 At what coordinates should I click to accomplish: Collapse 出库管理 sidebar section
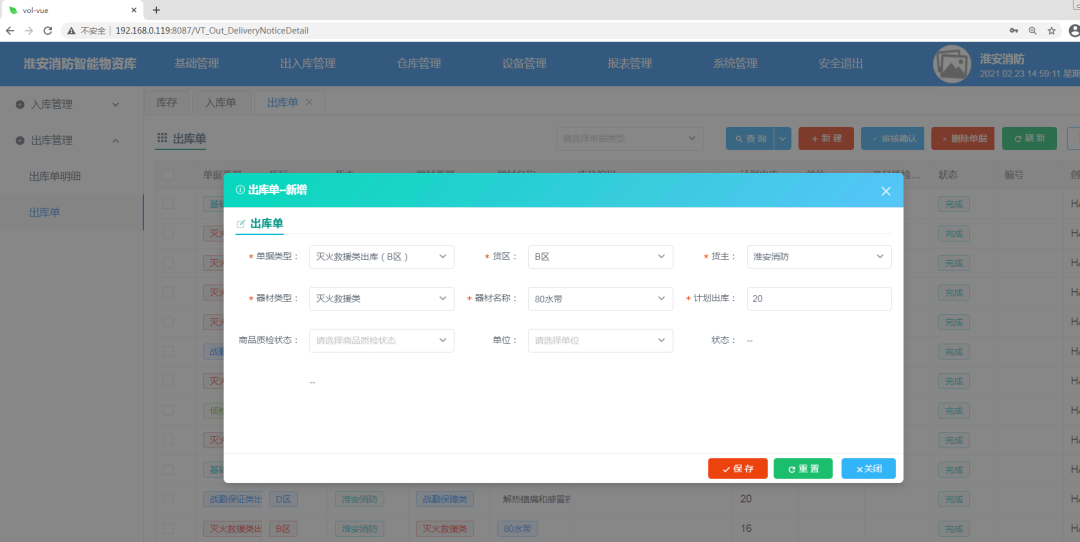coord(72,140)
